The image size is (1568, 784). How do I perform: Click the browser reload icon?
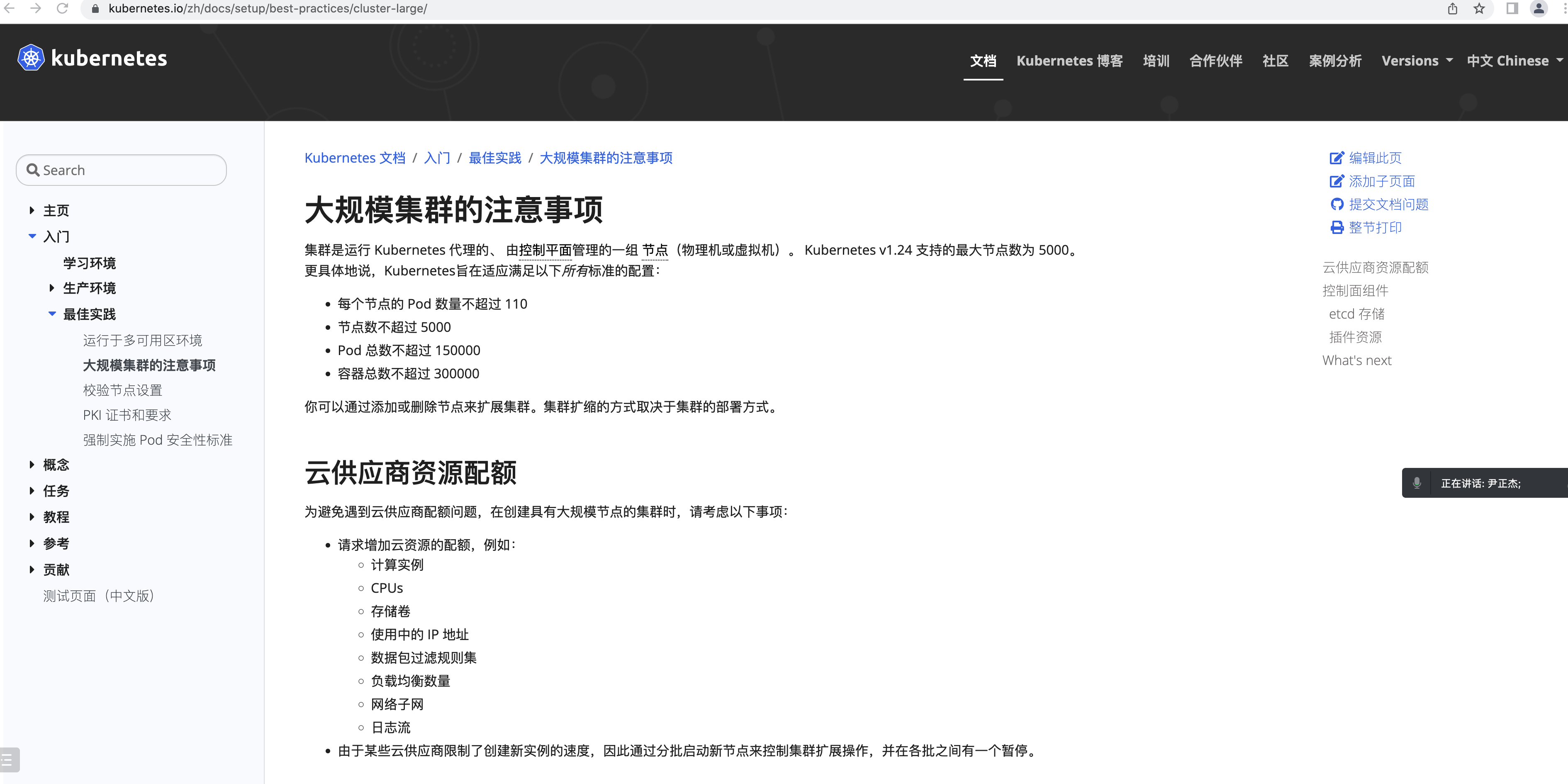click(x=63, y=9)
